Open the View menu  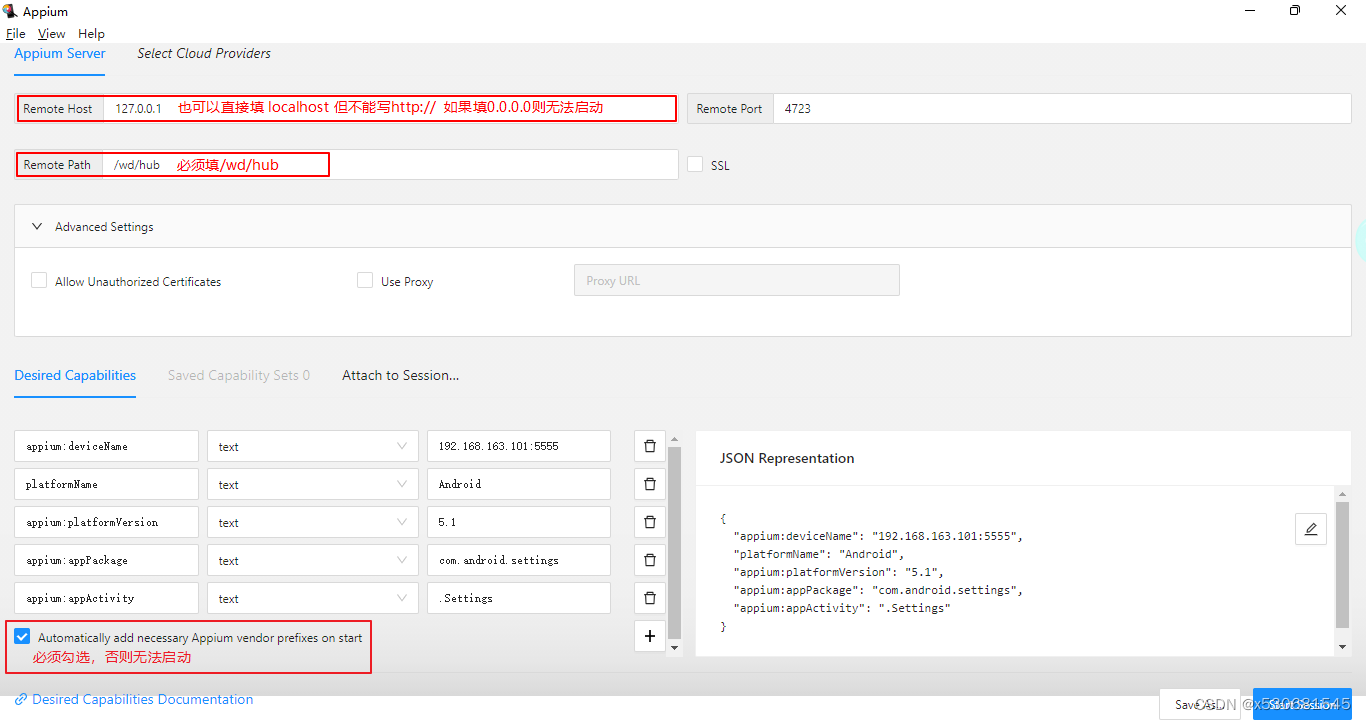pos(51,33)
